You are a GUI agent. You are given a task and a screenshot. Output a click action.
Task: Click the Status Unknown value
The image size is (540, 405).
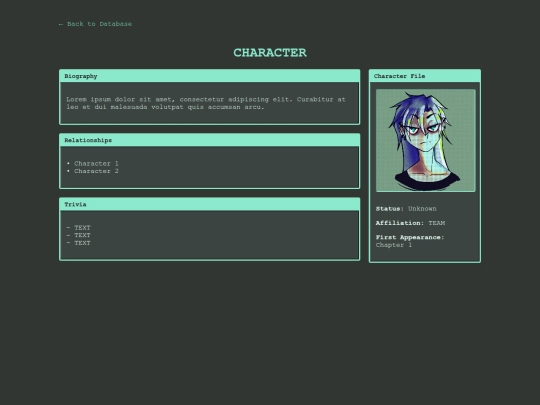(x=422, y=209)
